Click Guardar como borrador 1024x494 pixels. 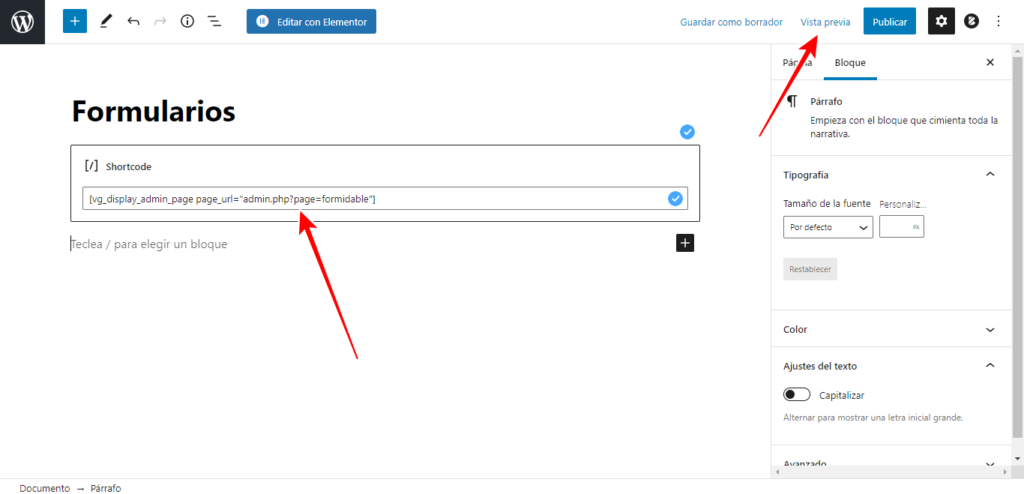click(x=731, y=21)
